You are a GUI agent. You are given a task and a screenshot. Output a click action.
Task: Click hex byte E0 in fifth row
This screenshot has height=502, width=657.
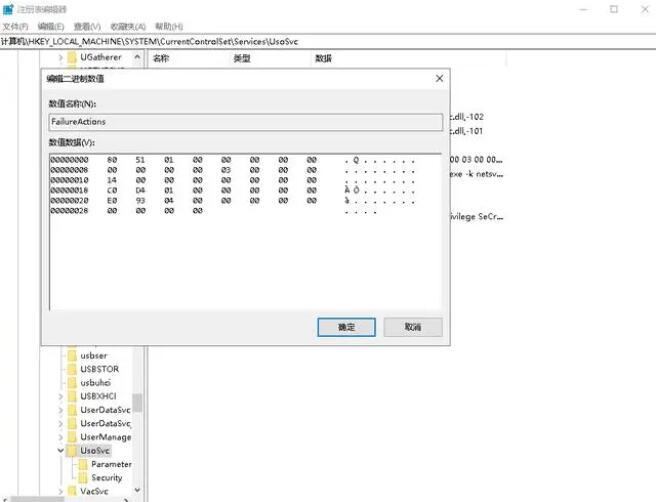click(x=112, y=201)
